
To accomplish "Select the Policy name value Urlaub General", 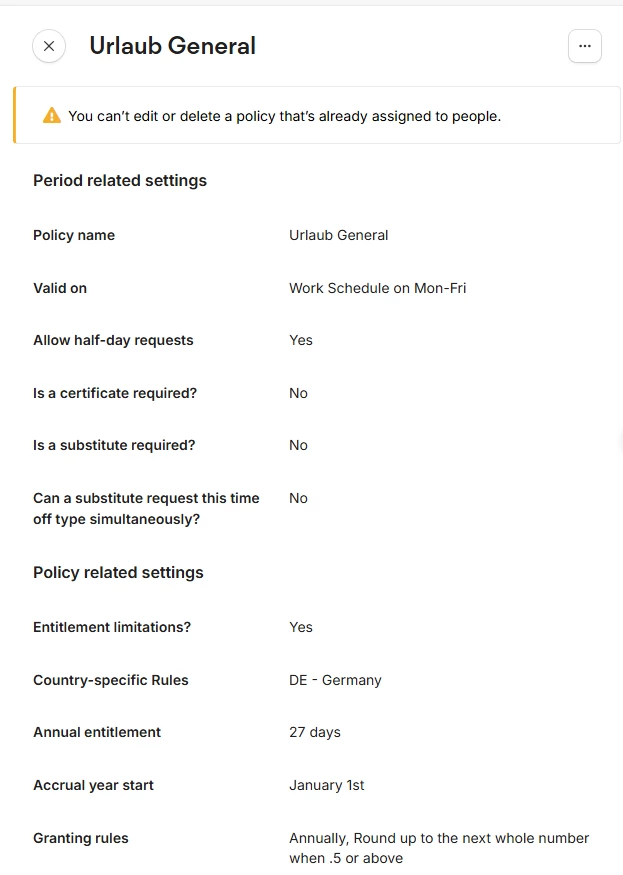I will 338,235.
